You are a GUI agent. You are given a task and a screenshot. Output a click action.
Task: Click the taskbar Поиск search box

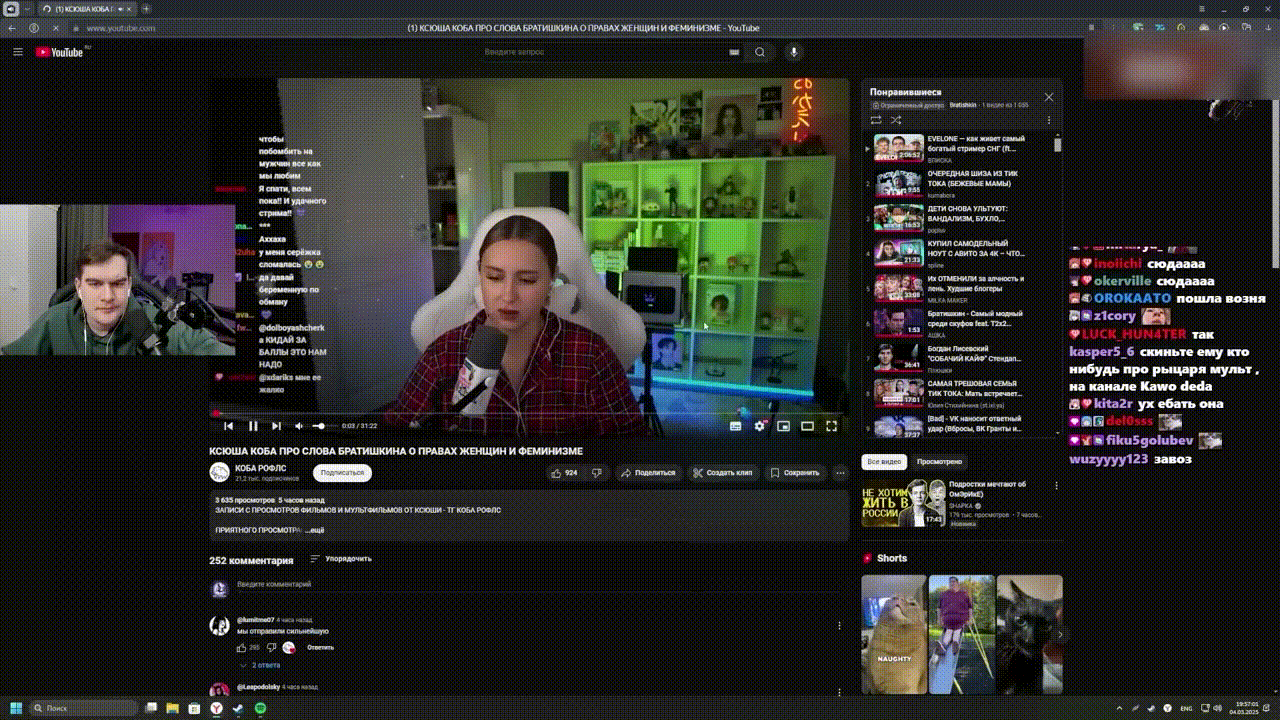(x=84, y=708)
